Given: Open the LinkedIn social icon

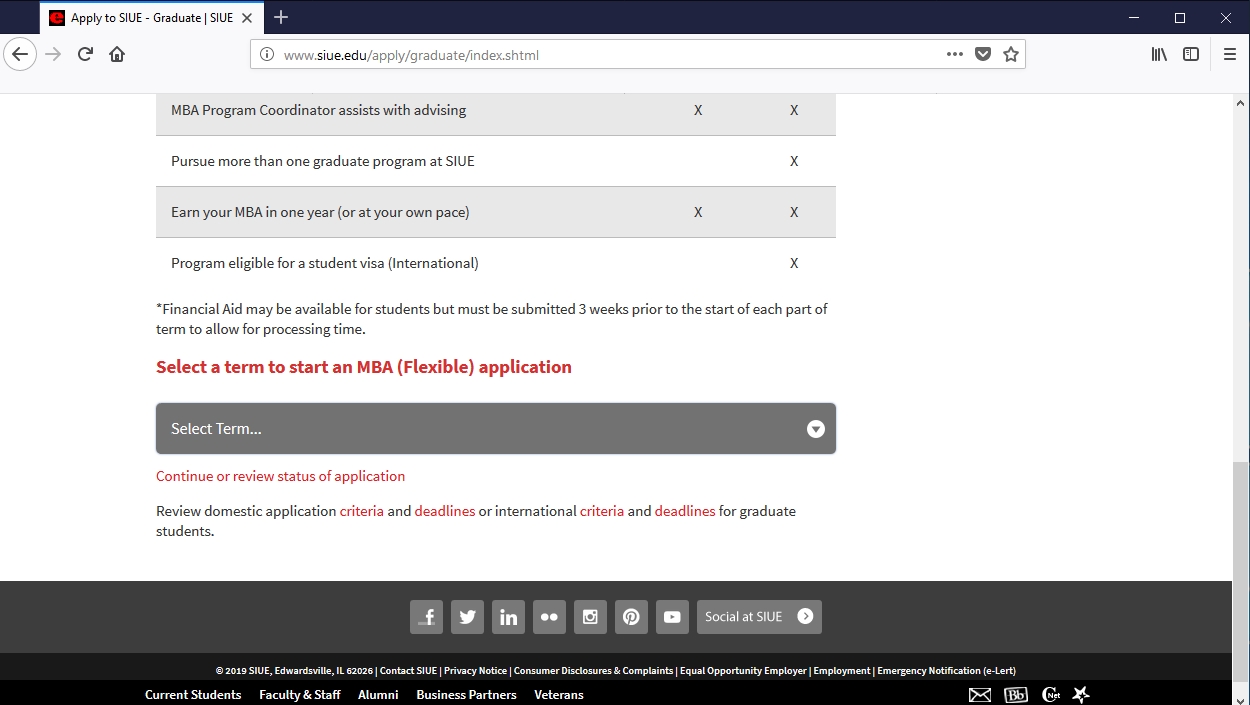Looking at the screenshot, I should (x=508, y=617).
